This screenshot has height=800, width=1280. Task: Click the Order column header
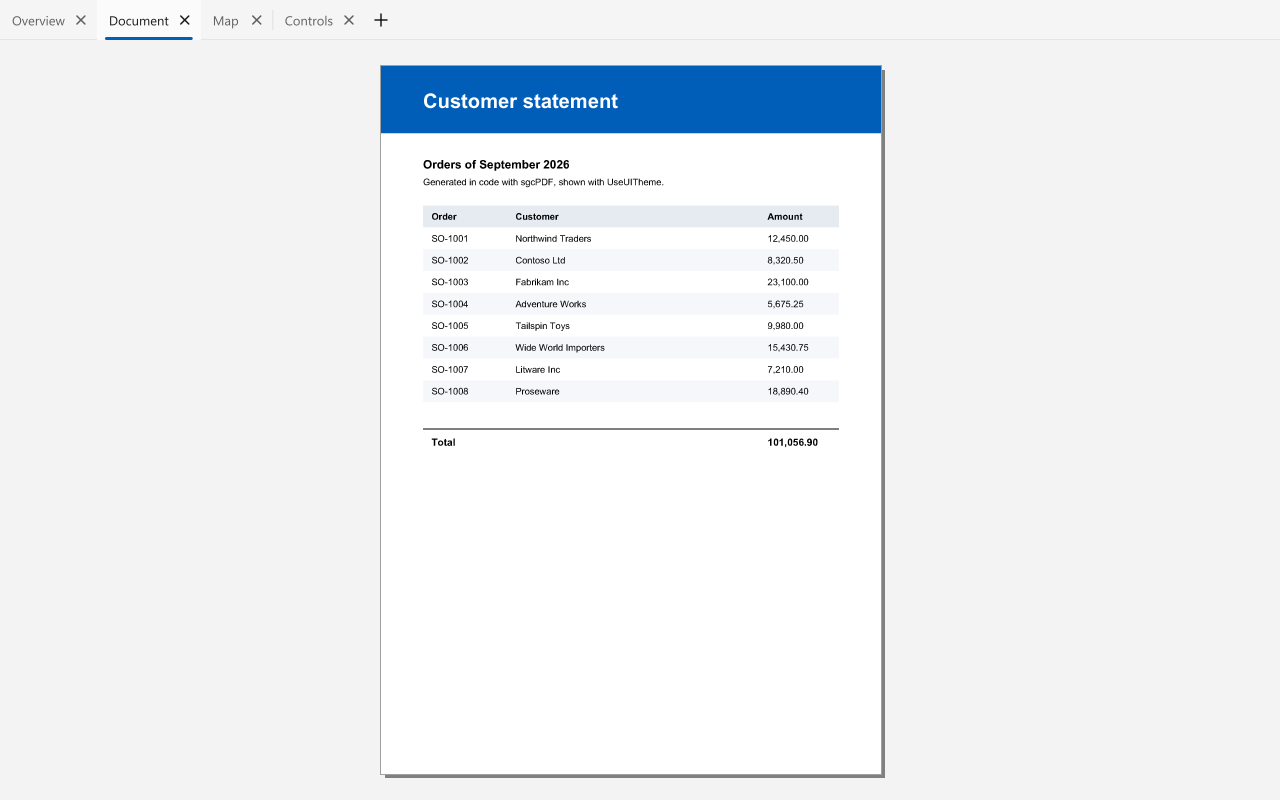tap(444, 217)
